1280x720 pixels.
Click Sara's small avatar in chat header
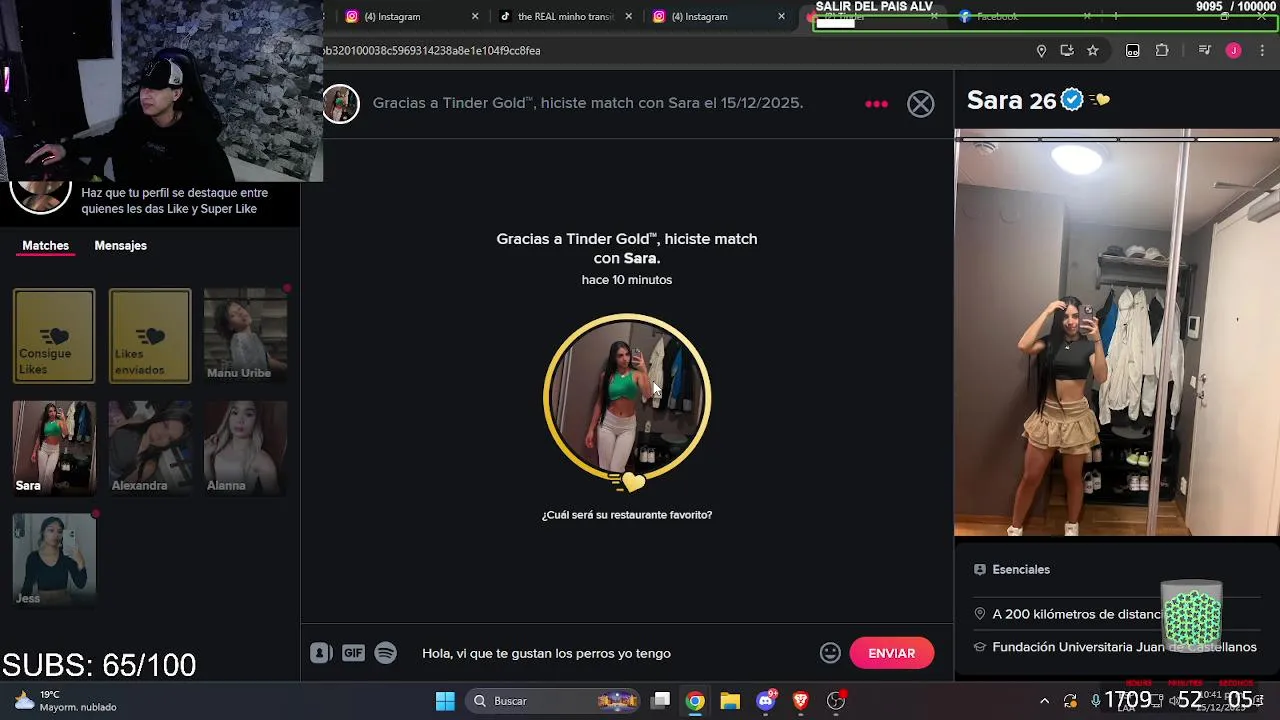click(x=340, y=104)
